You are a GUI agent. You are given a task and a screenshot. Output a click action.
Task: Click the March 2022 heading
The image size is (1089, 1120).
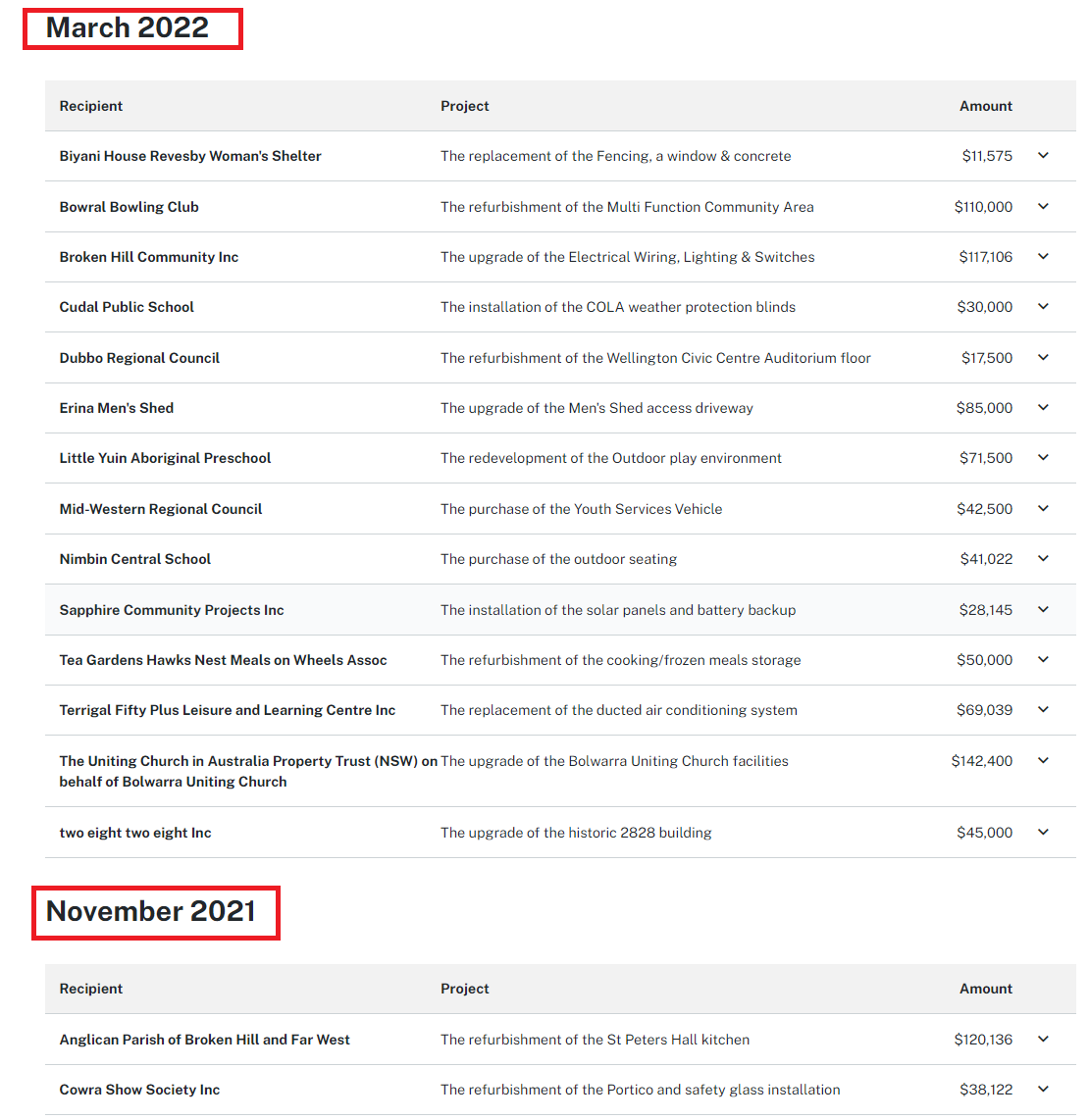pos(128,27)
